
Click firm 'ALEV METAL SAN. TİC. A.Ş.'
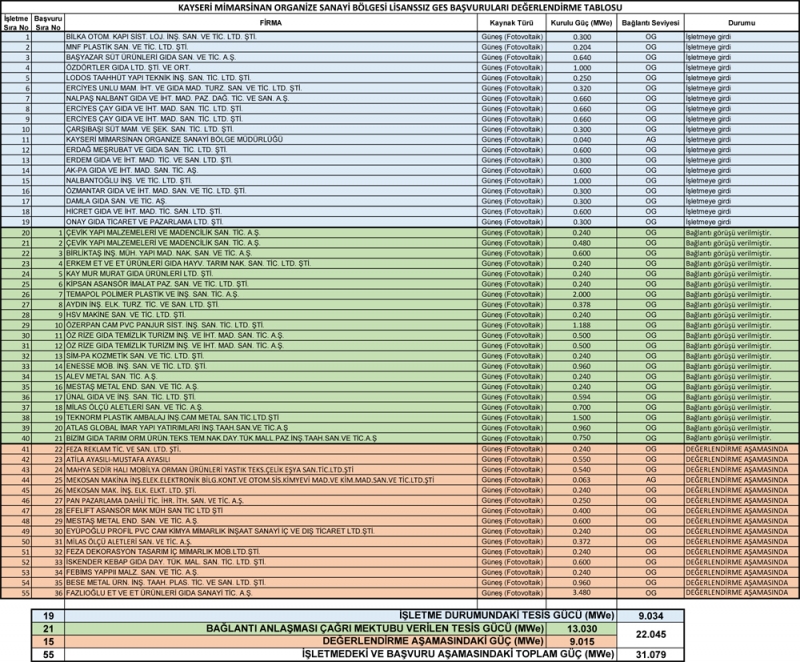coord(112,376)
